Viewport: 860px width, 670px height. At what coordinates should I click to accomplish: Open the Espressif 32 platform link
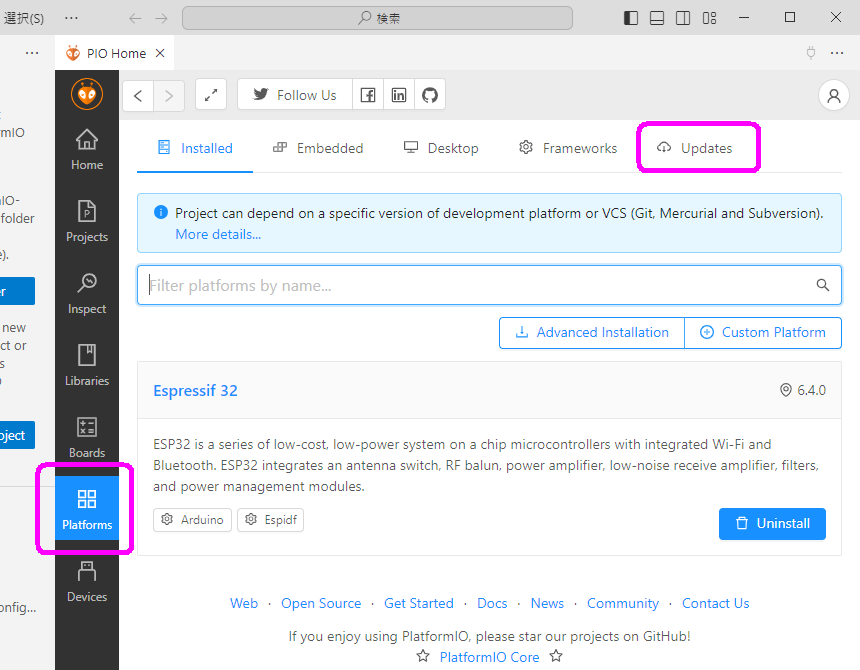(195, 390)
